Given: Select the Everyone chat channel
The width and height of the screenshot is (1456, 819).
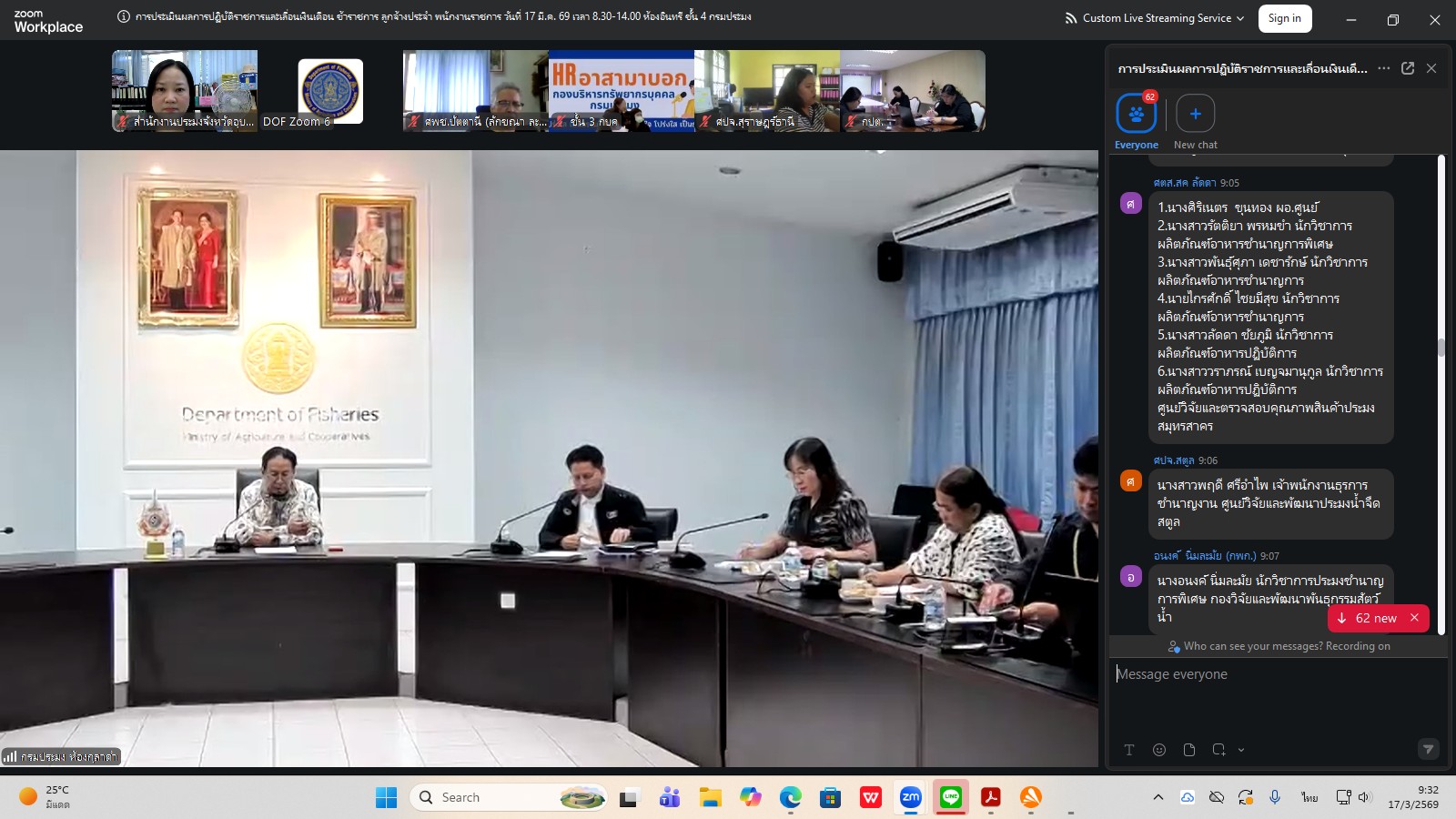Looking at the screenshot, I should click(1136, 115).
